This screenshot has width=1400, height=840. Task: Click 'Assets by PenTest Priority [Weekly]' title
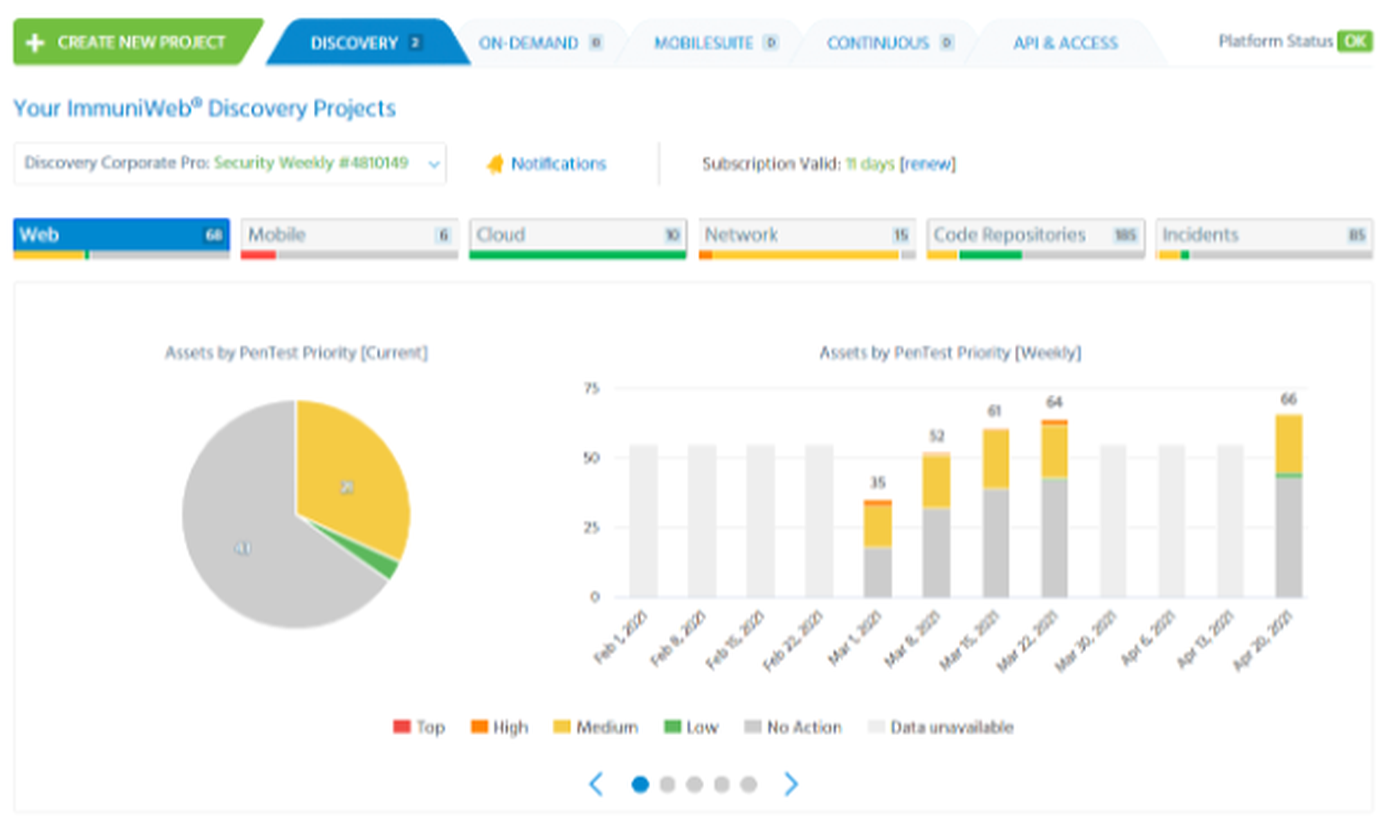pyautogui.click(x=950, y=353)
